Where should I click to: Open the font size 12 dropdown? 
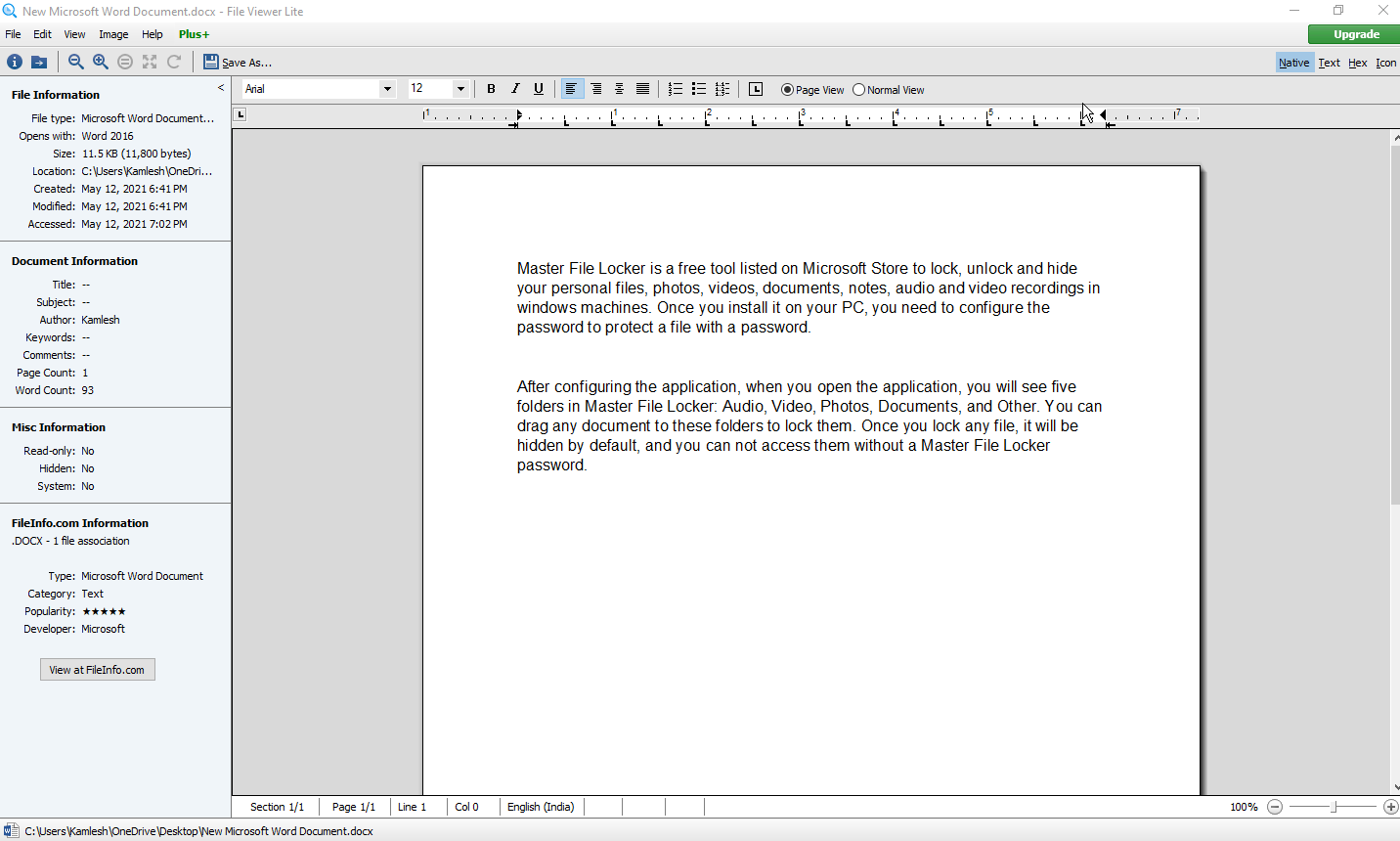[460, 89]
